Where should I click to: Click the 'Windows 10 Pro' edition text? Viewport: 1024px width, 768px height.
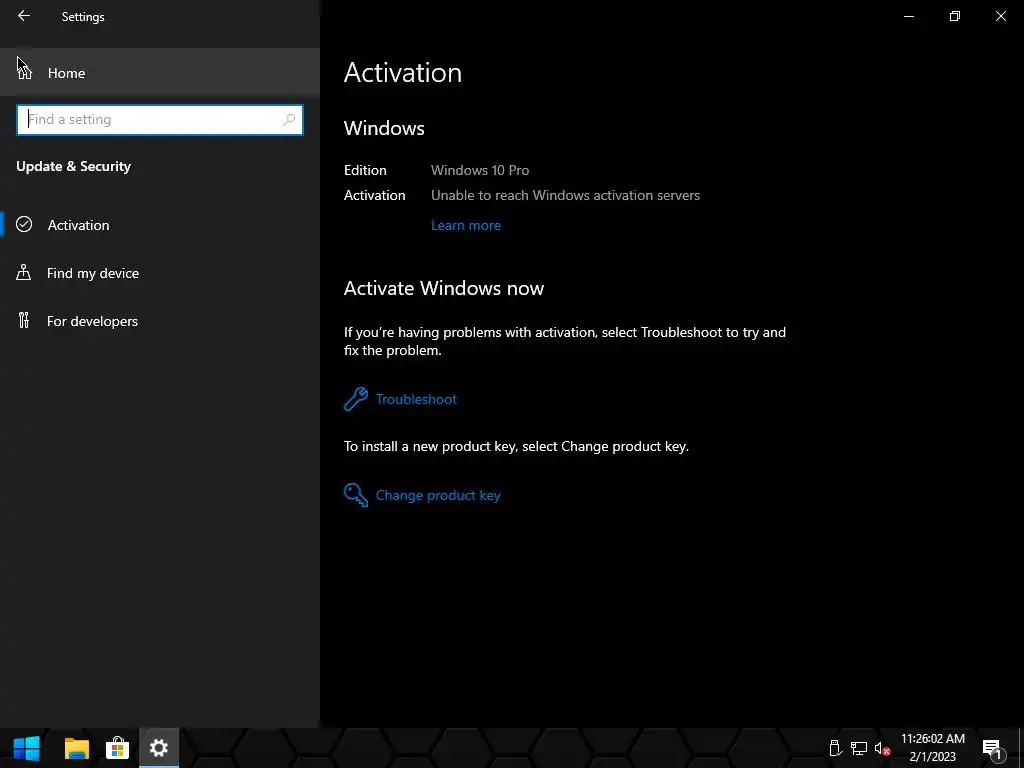[480, 170]
